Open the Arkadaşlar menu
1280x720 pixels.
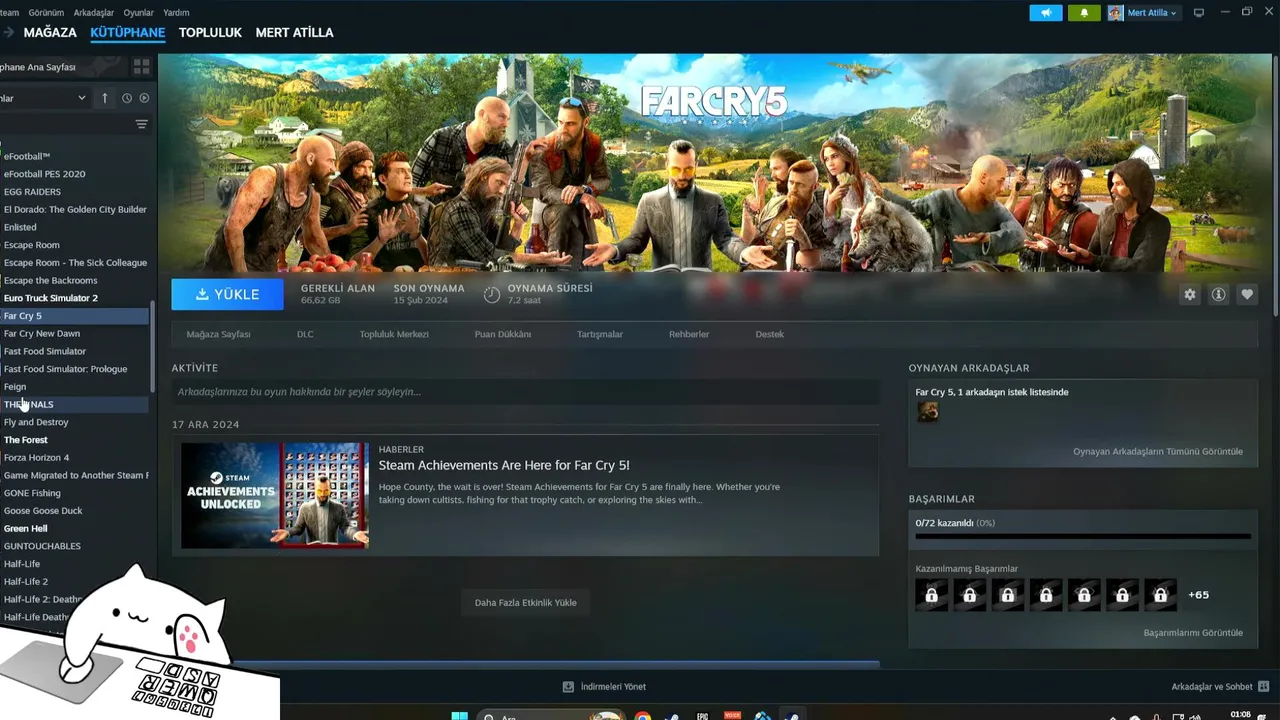[93, 13]
